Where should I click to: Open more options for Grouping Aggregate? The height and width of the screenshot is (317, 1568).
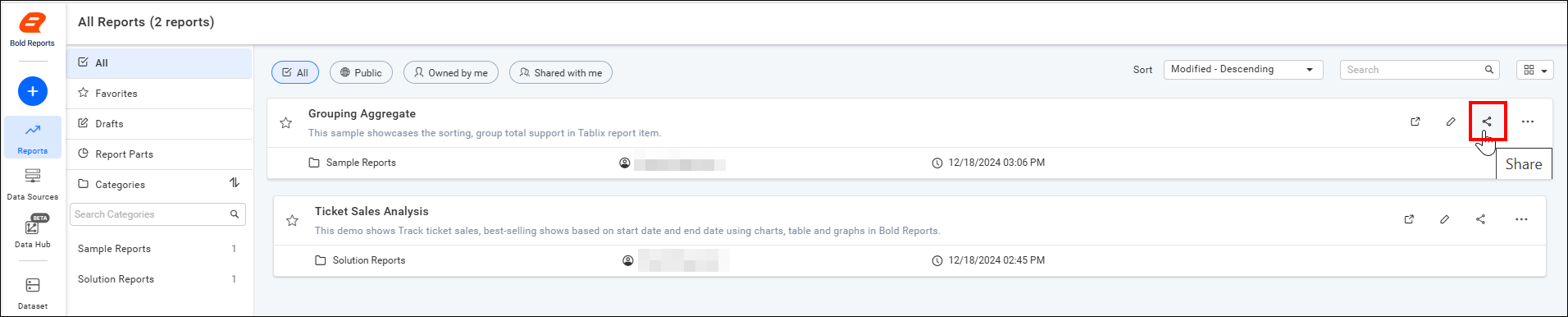1528,122
